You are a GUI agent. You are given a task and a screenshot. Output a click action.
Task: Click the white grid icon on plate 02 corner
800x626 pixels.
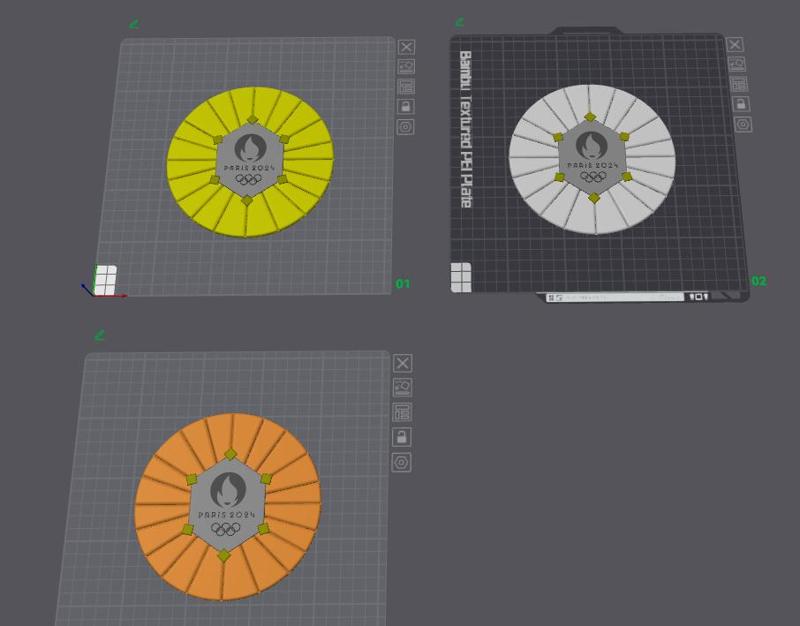click(x=461, y=277)
